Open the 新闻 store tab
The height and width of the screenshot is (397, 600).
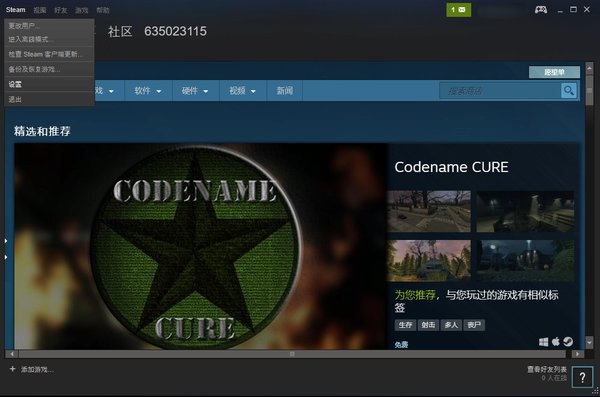(x=285, y=91)
